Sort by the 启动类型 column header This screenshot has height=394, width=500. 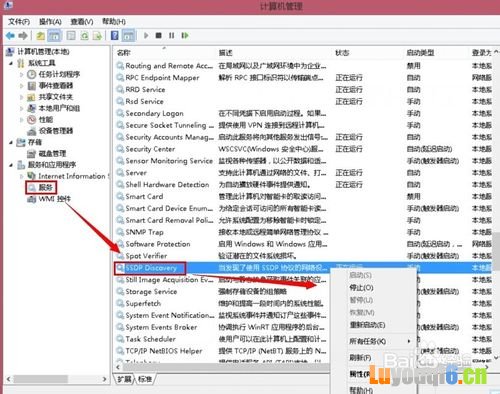[x=421, y=53]
